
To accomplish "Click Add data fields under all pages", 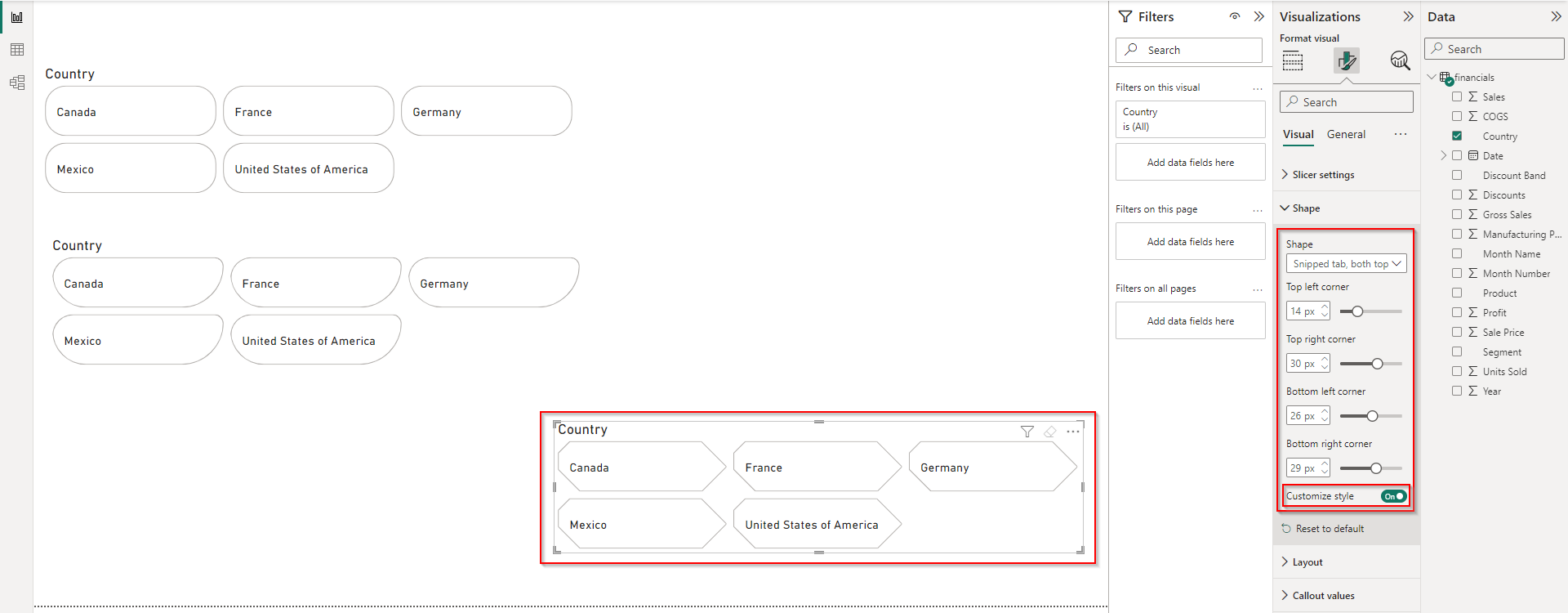I will 1190,321.
